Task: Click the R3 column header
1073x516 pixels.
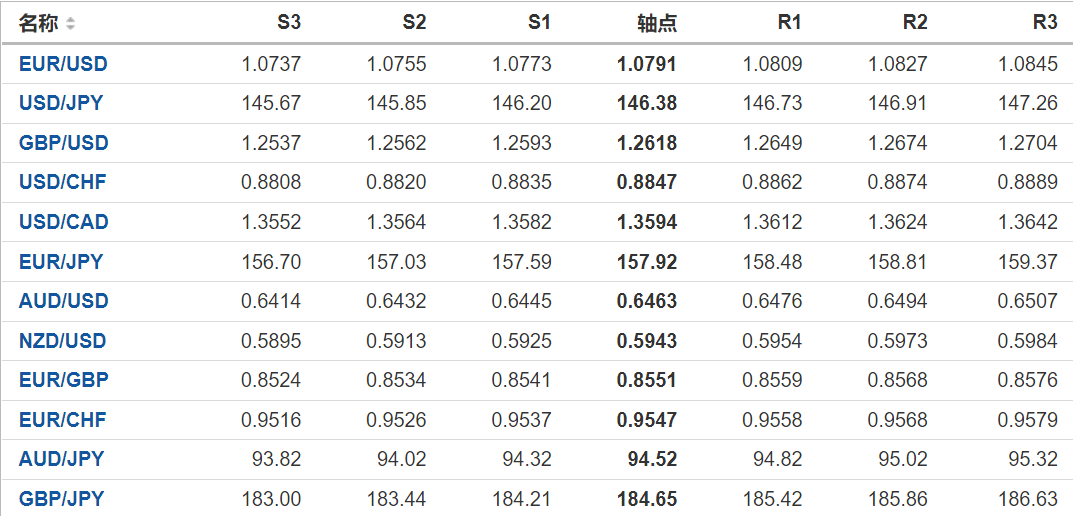Action: point(1045,23)
